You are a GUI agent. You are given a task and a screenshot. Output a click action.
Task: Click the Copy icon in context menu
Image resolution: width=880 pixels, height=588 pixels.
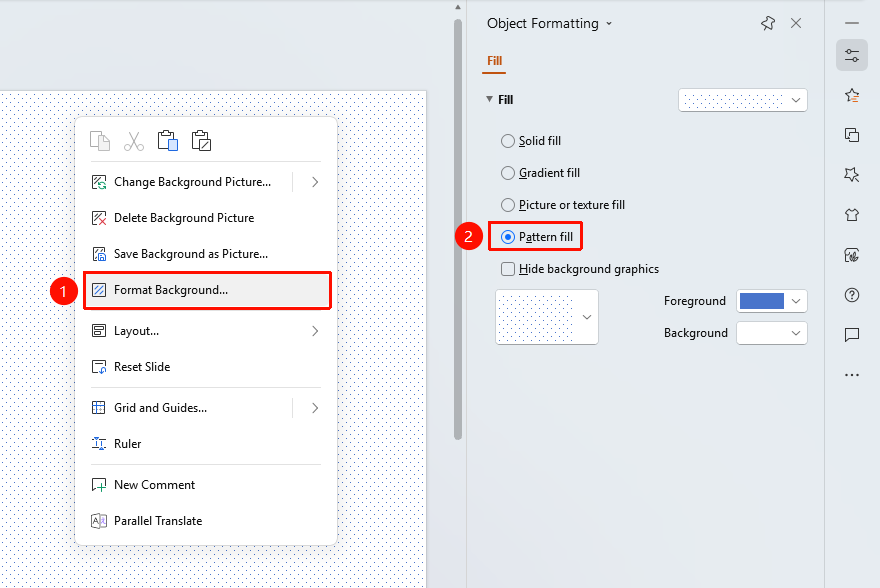[x=100, y=141]
